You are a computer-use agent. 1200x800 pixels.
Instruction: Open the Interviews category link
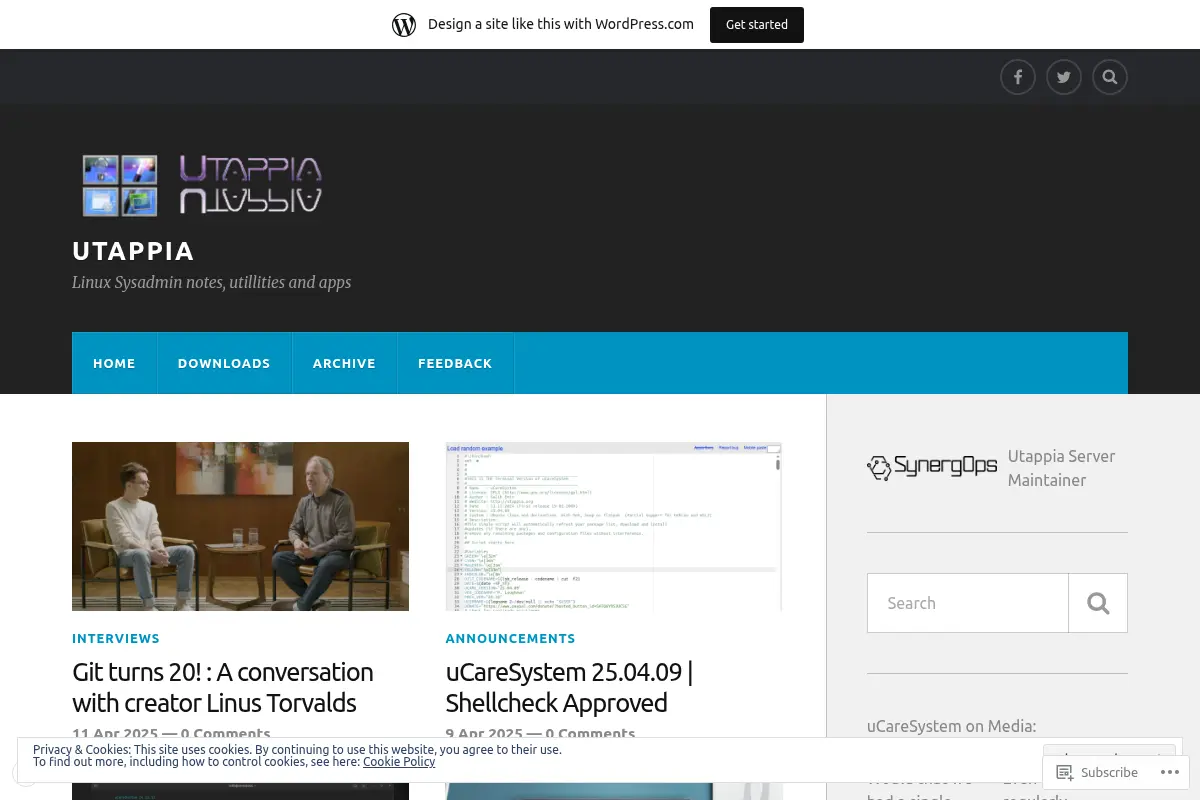(116, 638)
